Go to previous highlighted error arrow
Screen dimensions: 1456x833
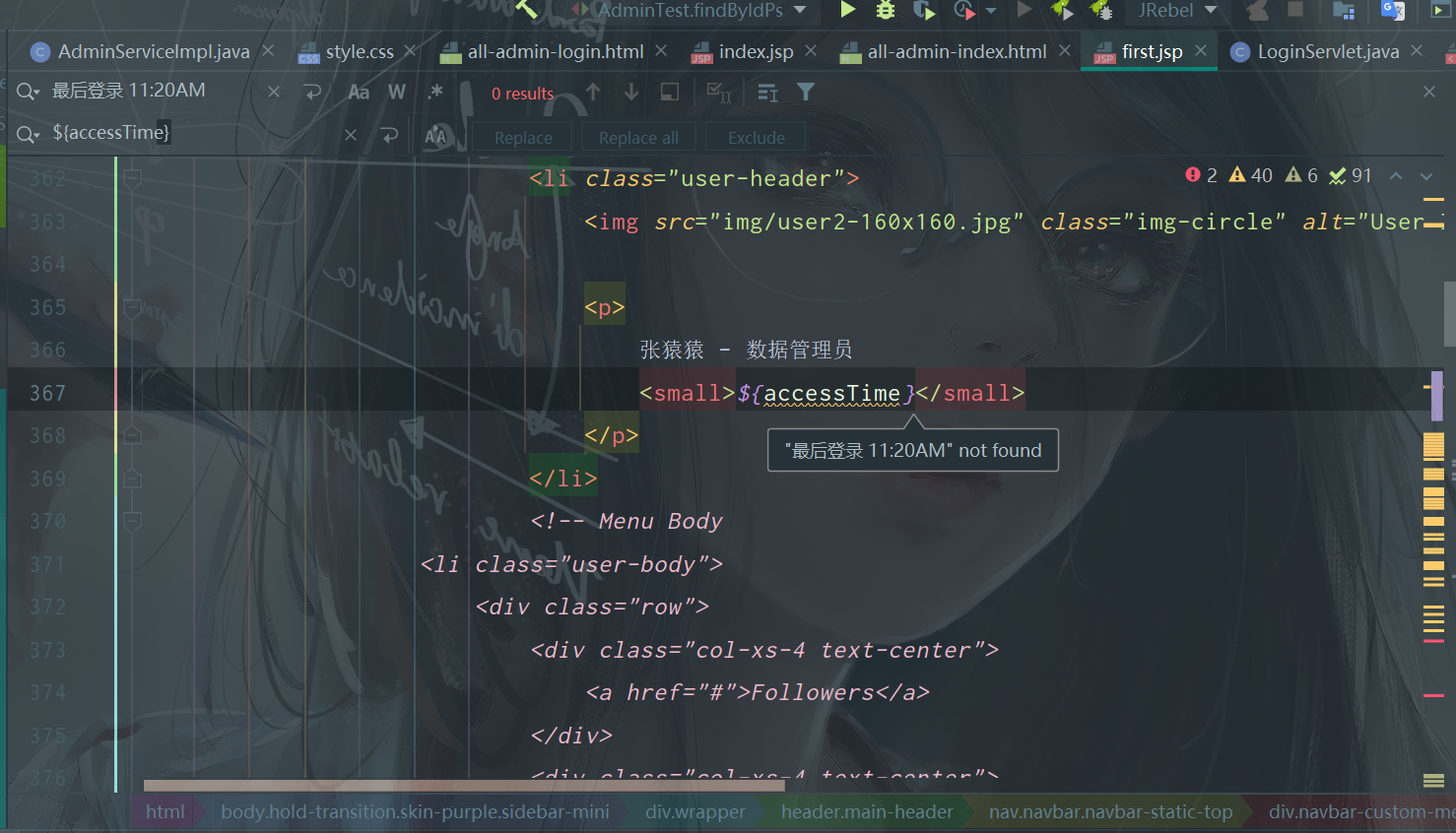pos(1396,176)
